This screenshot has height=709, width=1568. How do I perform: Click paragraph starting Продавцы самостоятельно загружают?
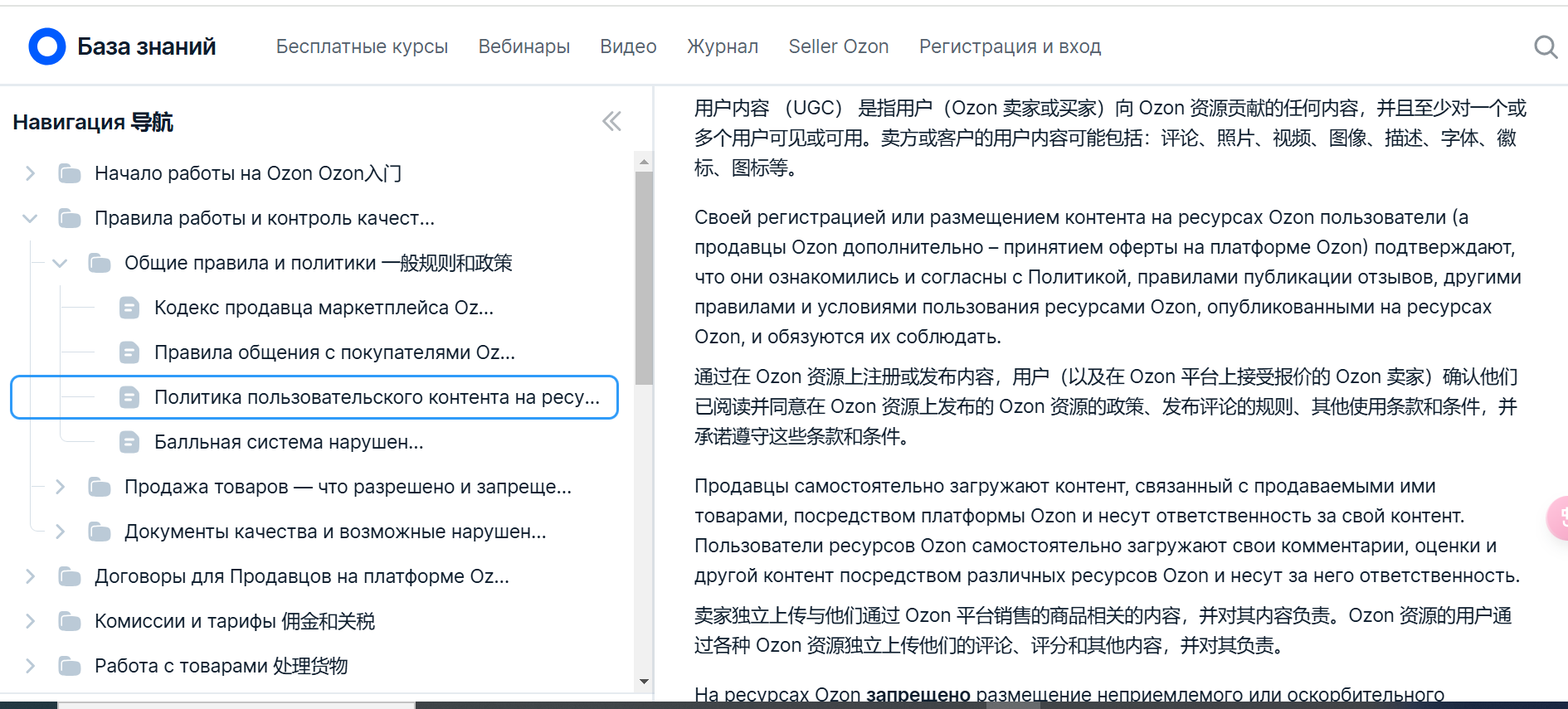coord(1108,531)
